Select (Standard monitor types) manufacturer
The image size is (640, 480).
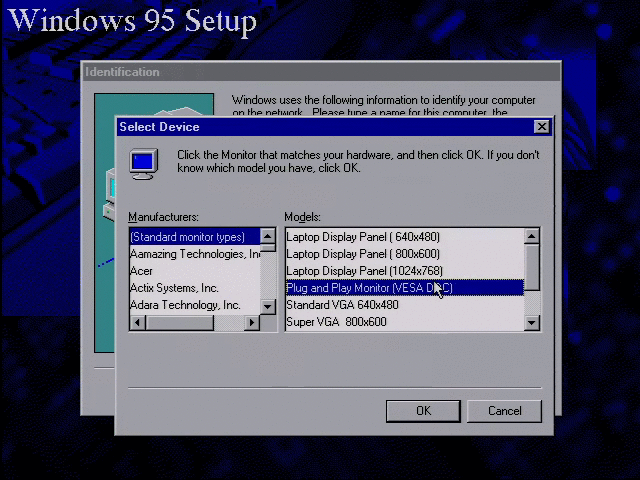coord(195,237)
